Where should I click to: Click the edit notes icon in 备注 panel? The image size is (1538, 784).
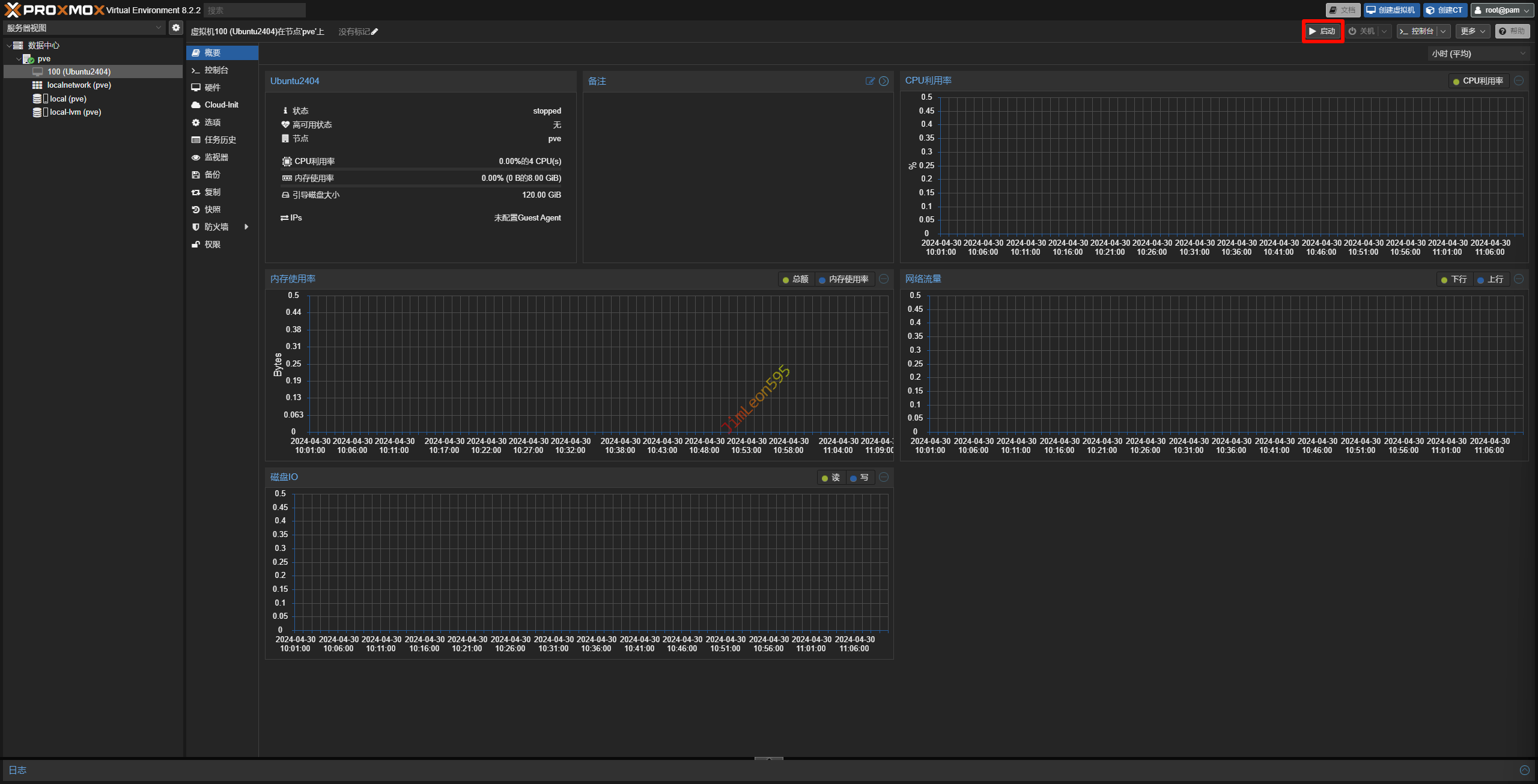pos(869,81)
